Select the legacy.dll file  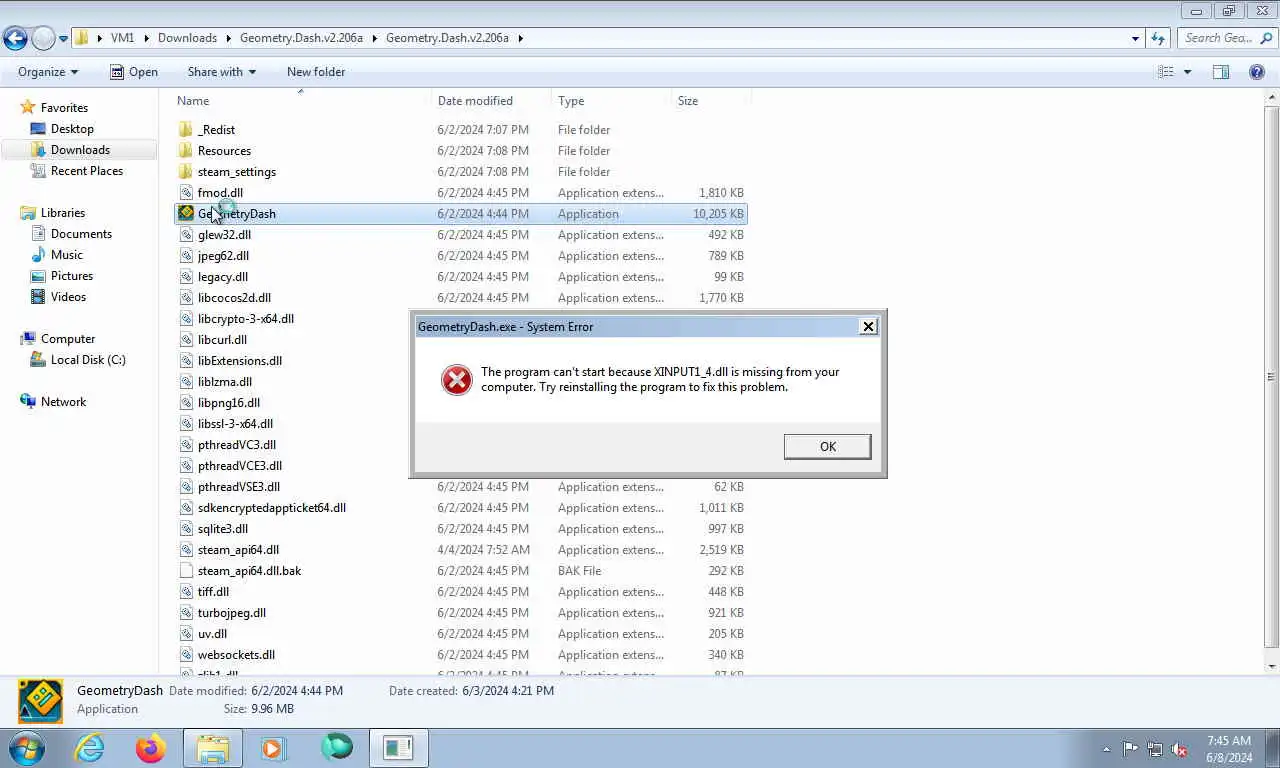pos(223,276)
